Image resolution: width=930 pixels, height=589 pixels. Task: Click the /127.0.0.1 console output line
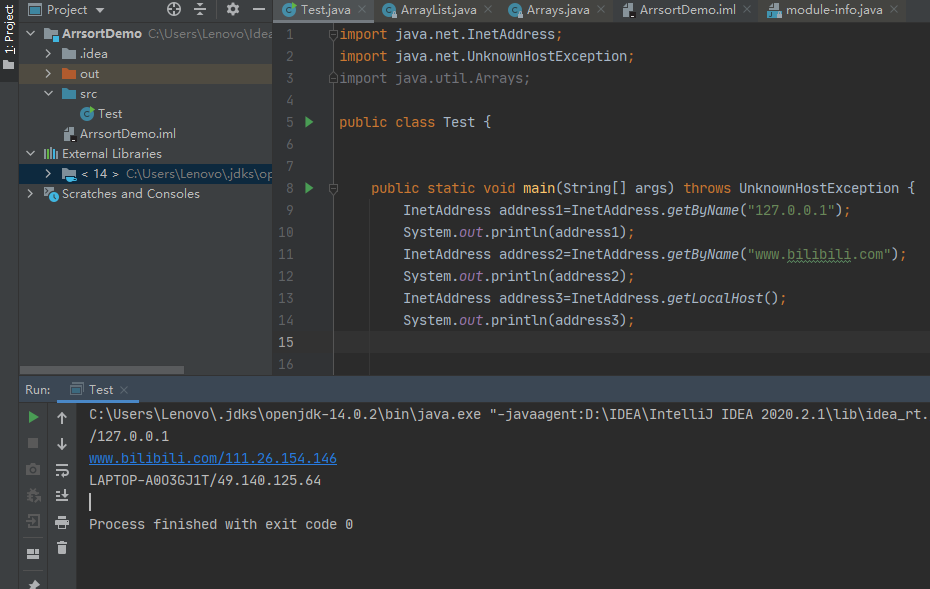coord(129,437)
